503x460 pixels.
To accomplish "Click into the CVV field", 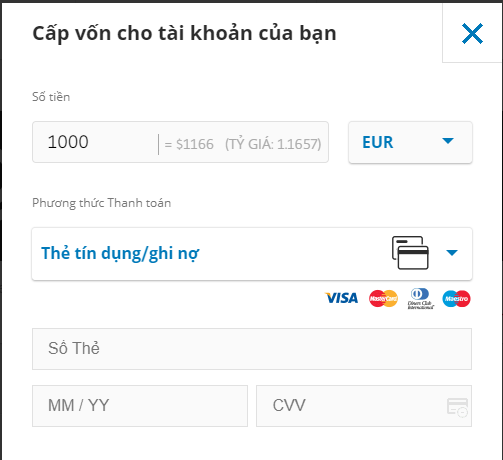I will [x=364, y=406].
